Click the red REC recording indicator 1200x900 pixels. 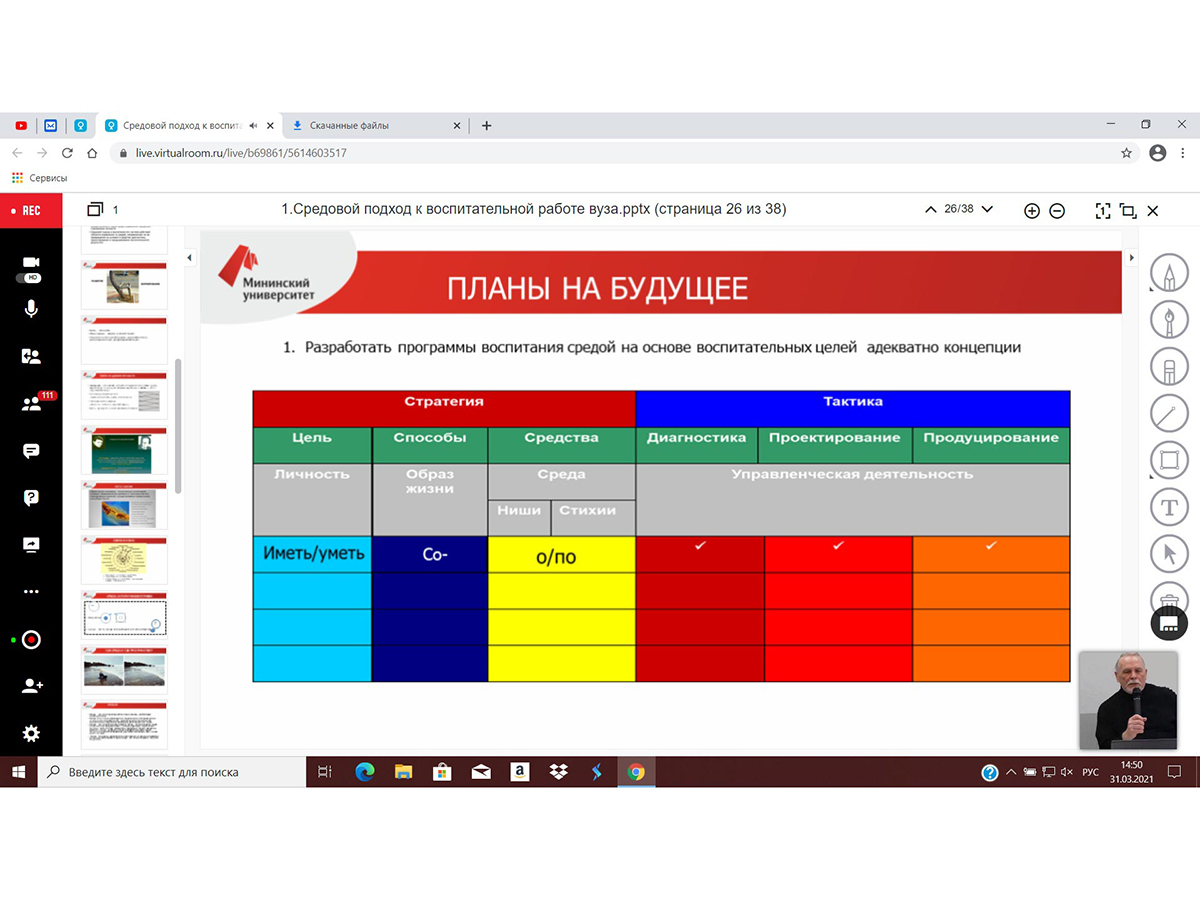pyautogui.click(x=31, y=211)
